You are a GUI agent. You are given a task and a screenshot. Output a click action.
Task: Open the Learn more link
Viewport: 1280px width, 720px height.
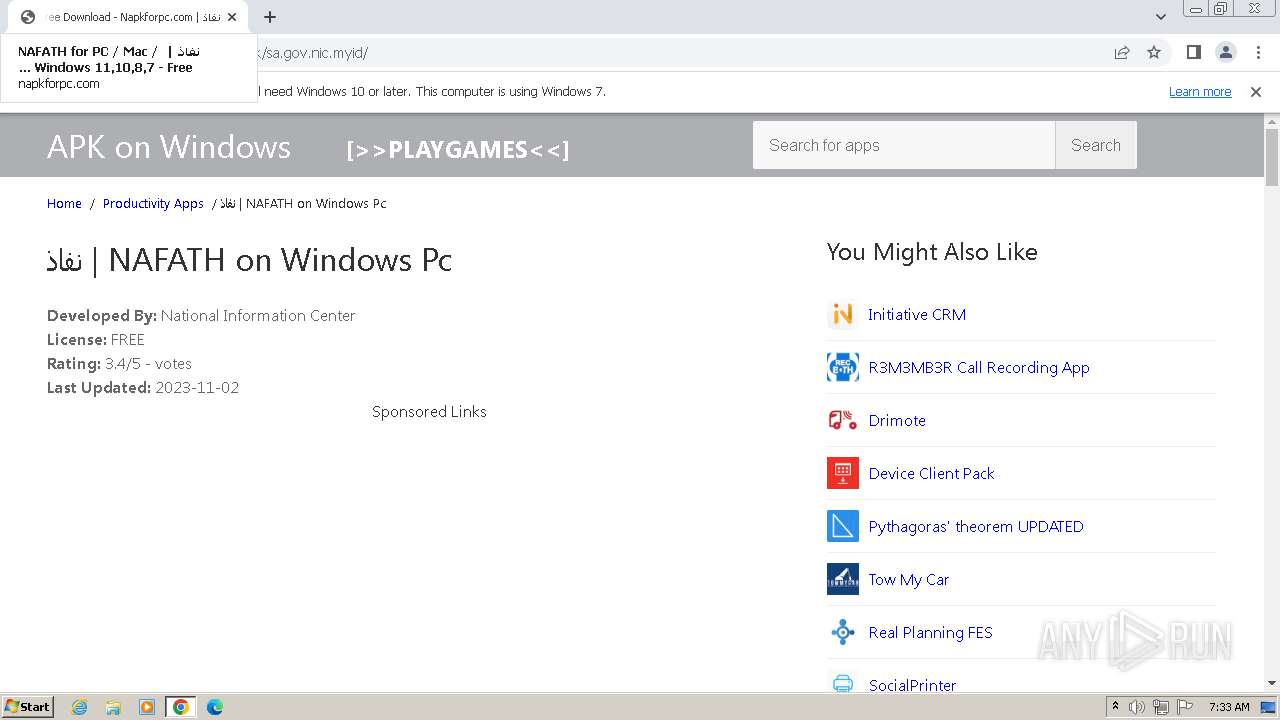point(1200,91)
